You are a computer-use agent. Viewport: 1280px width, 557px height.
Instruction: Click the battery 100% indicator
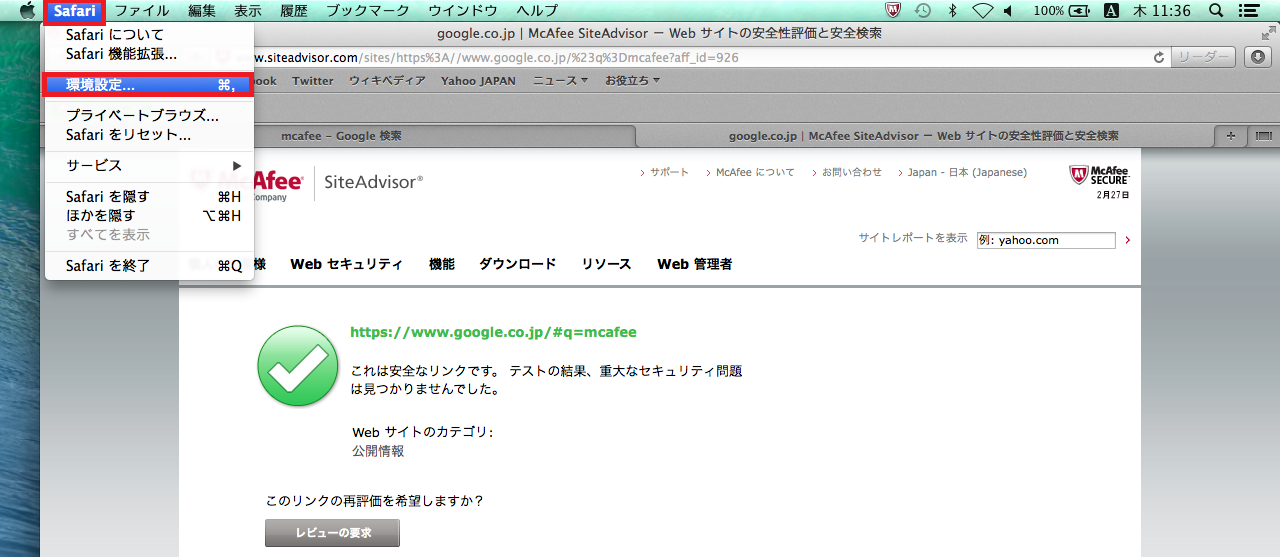1062,11
